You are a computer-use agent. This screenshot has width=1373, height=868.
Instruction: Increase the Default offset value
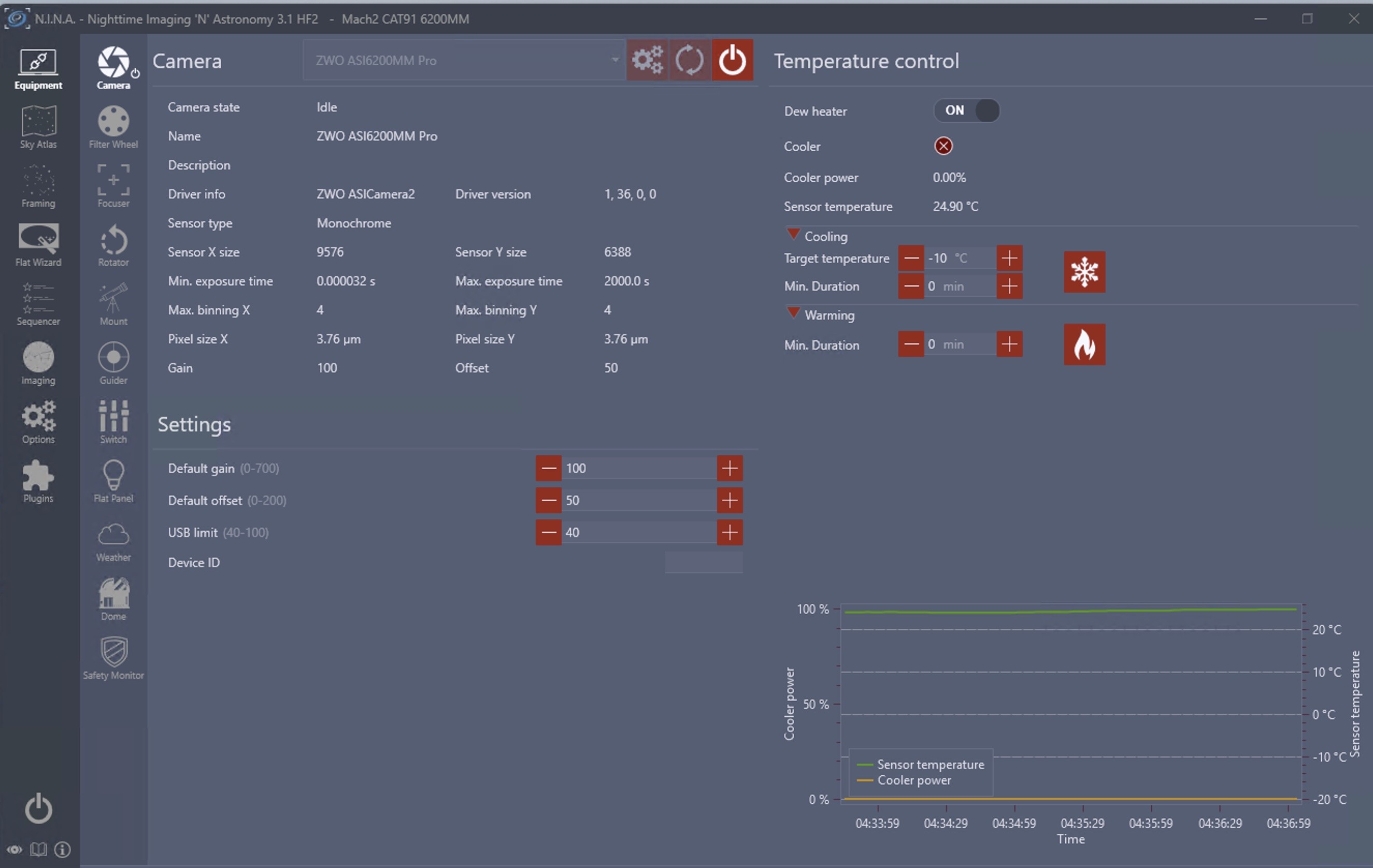[730, 500]
